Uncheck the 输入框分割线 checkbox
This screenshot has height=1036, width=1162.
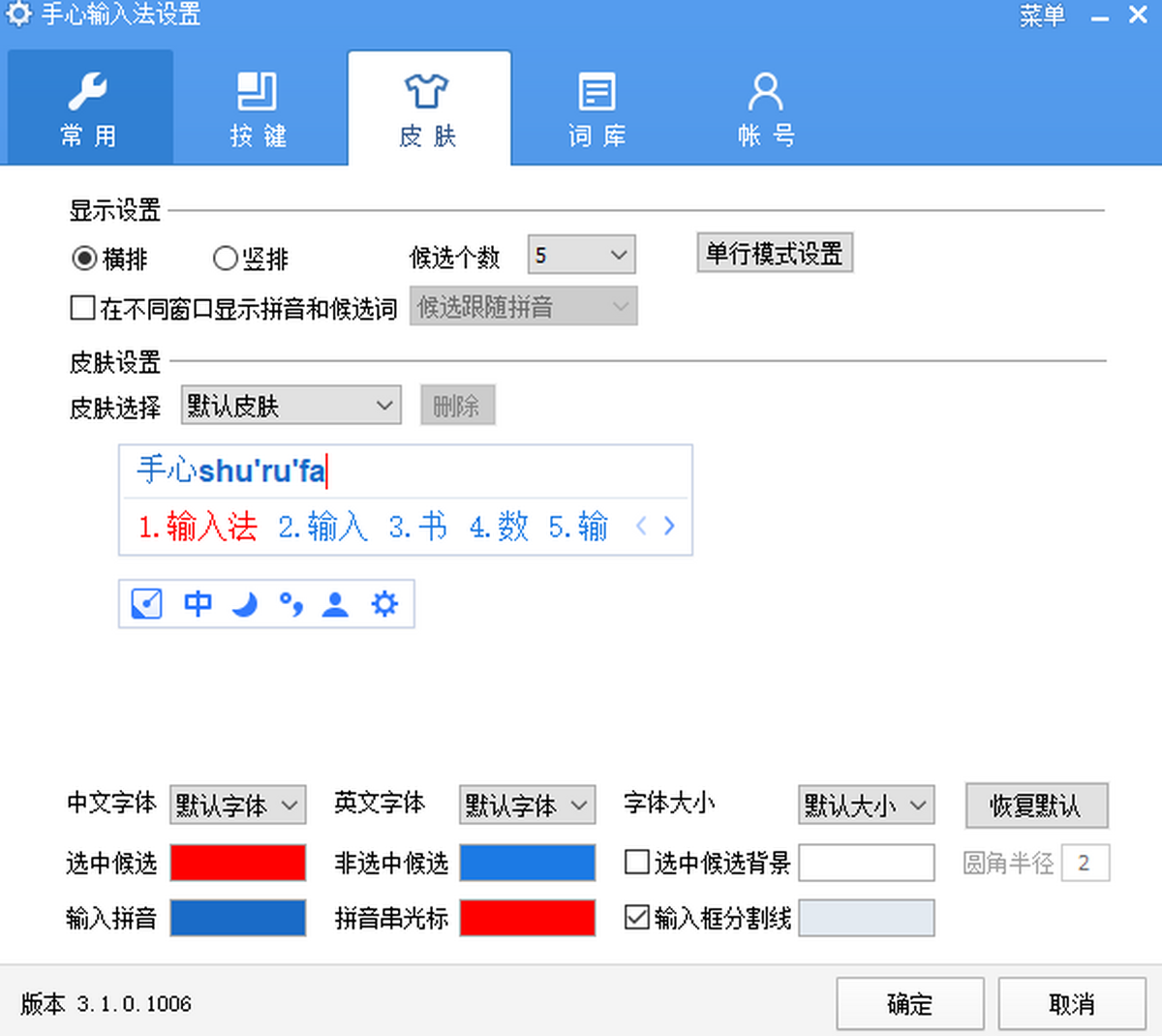(x=637, y=917)
